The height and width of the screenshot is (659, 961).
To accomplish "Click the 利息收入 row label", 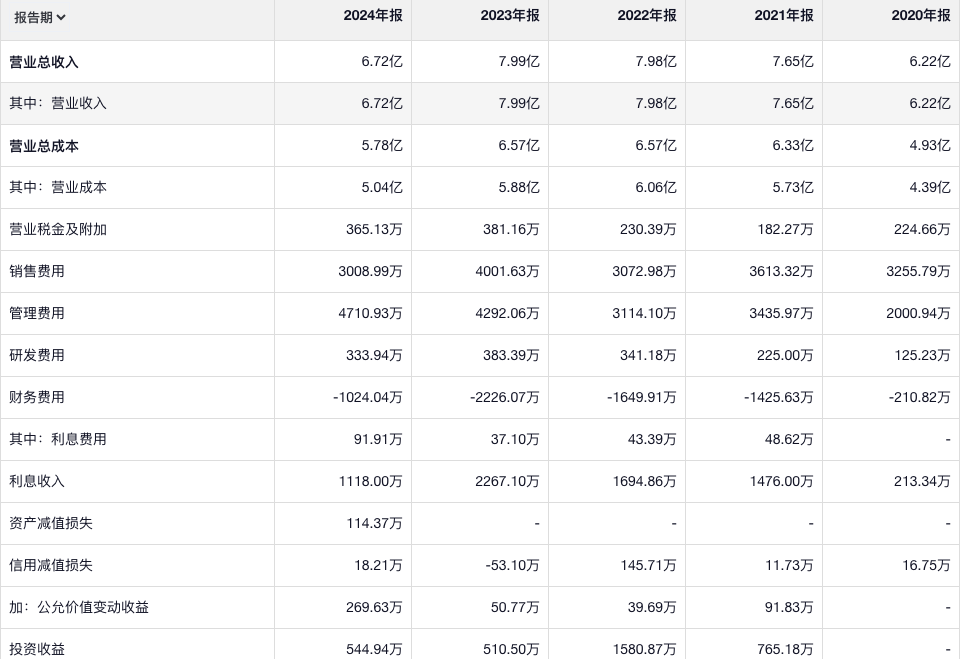I will click(x=37, y=481).
